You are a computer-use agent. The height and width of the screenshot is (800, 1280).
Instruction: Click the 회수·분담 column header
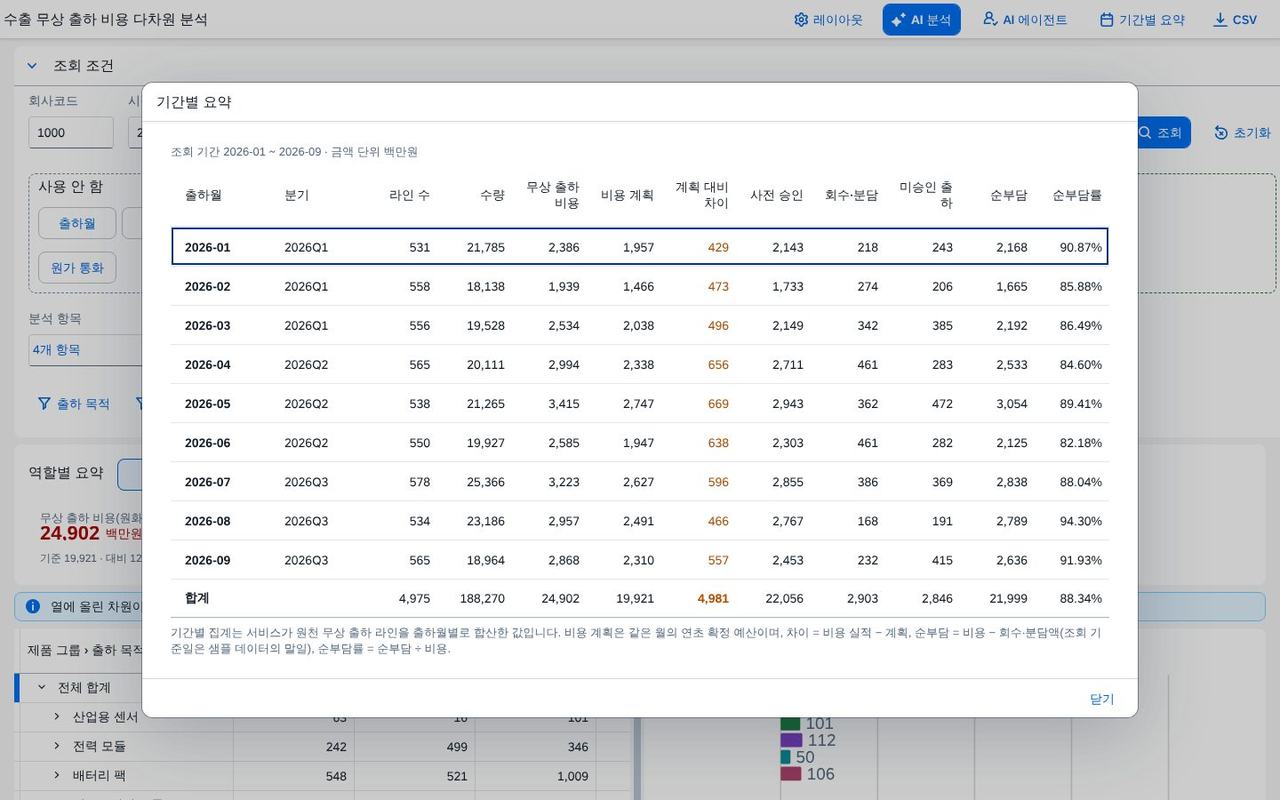(851, 195)
